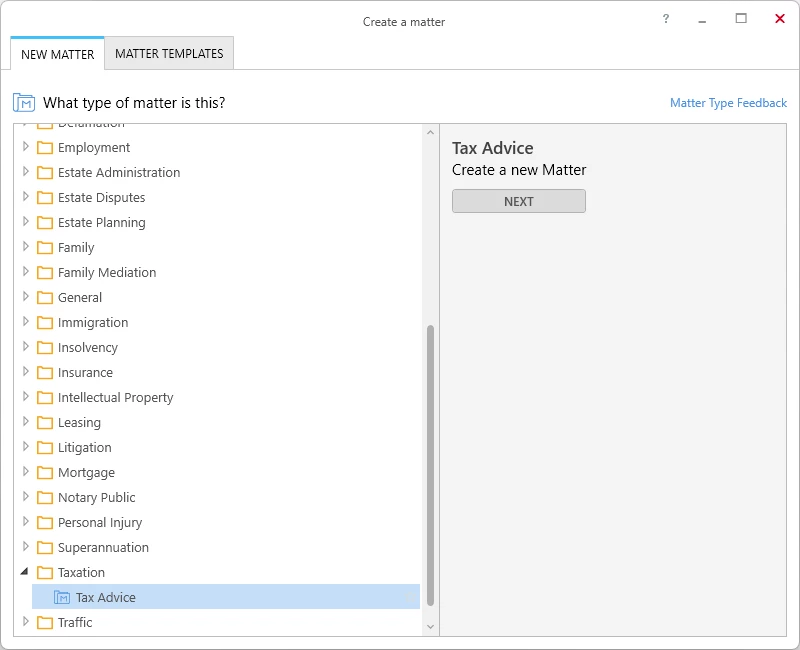Click the Intellectual Property folder icon

click(45, 397)
